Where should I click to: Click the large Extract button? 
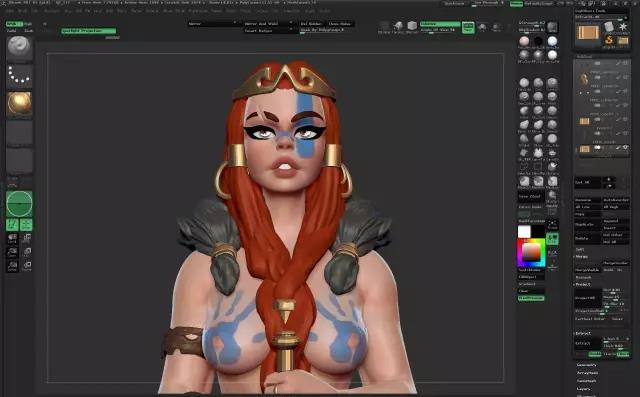588,344
